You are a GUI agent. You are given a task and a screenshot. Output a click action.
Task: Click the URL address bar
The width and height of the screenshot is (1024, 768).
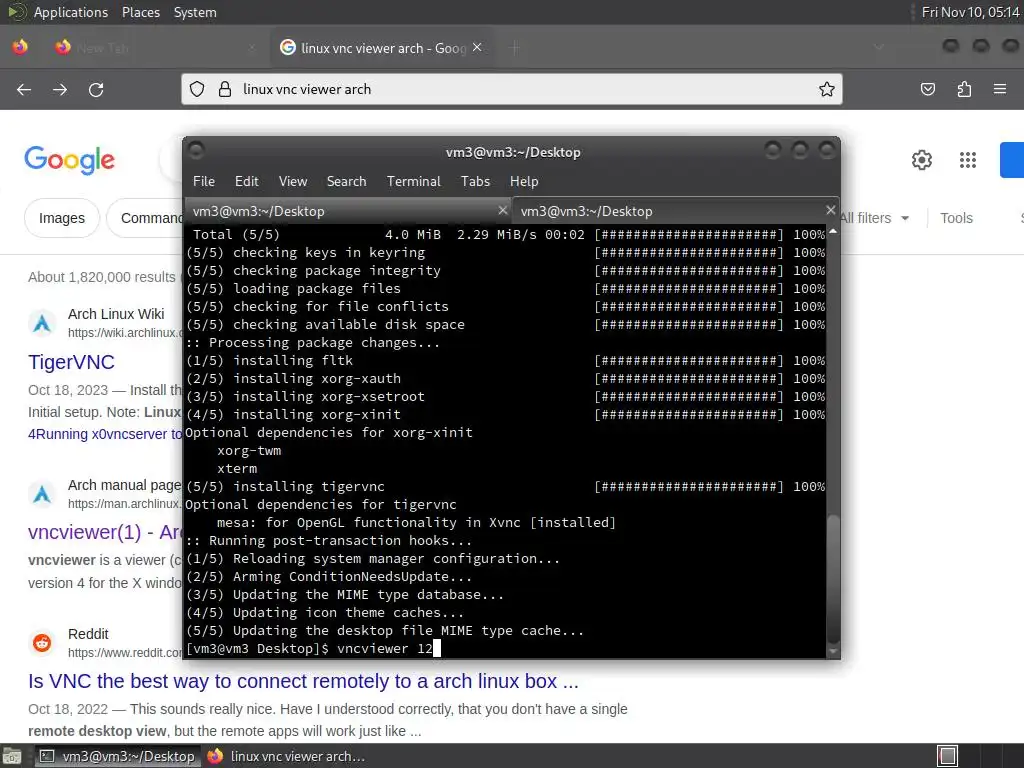(512, 89)
